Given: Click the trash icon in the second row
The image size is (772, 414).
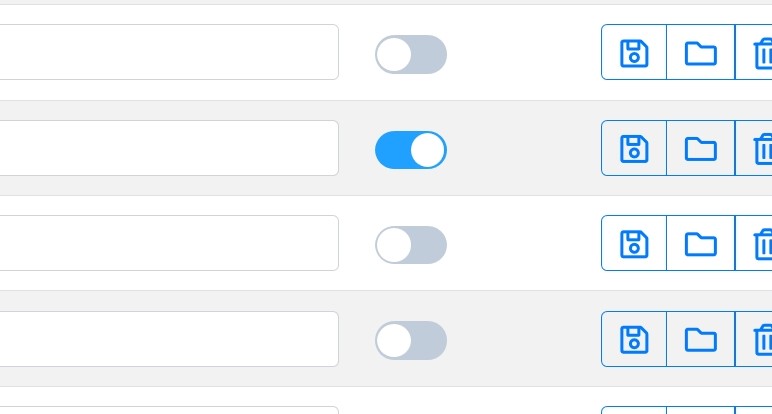Looking at the screenshot, I should (x=761, y=149).
